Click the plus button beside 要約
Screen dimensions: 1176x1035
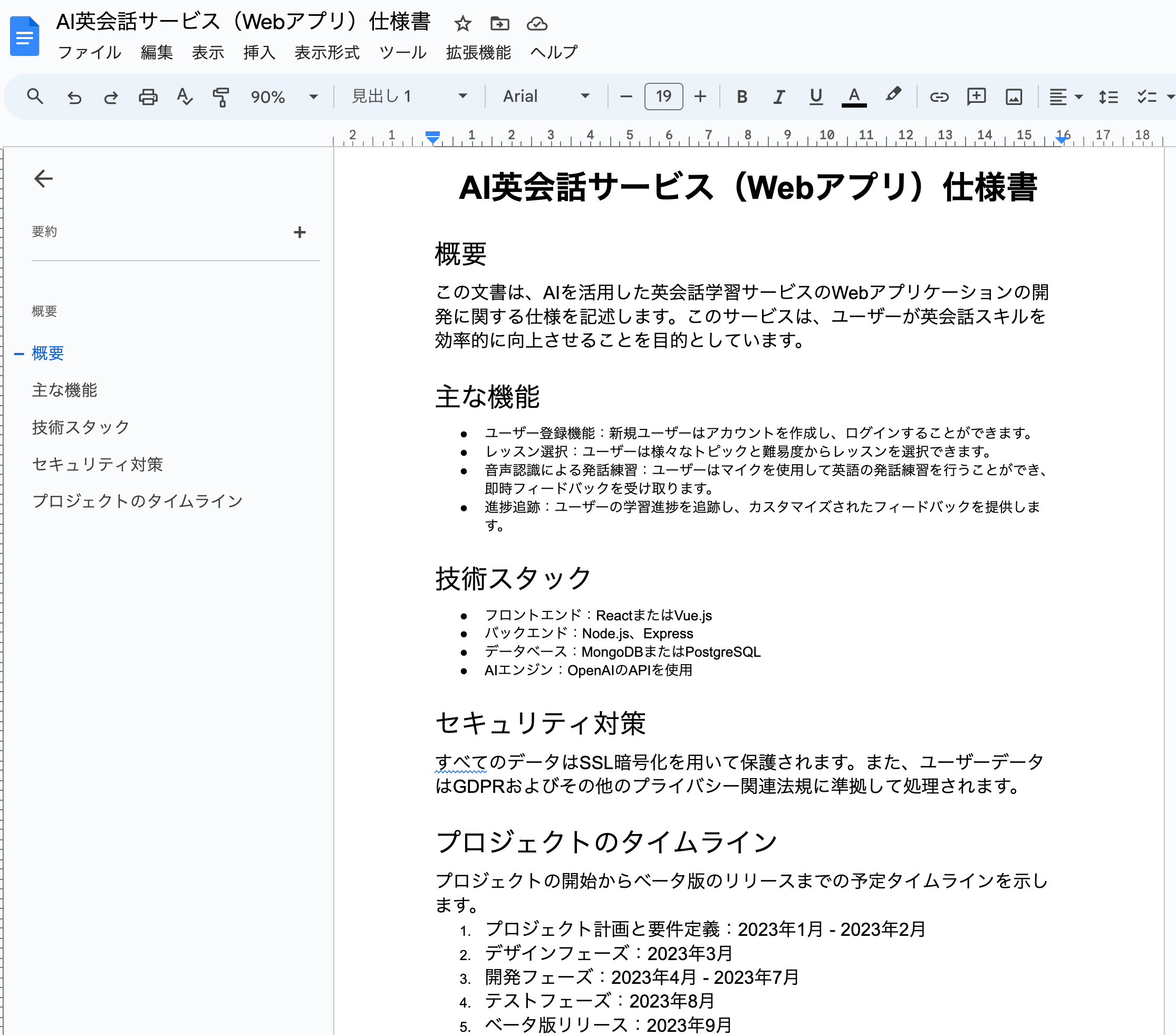pyautogui.click(x=299, y=232)
